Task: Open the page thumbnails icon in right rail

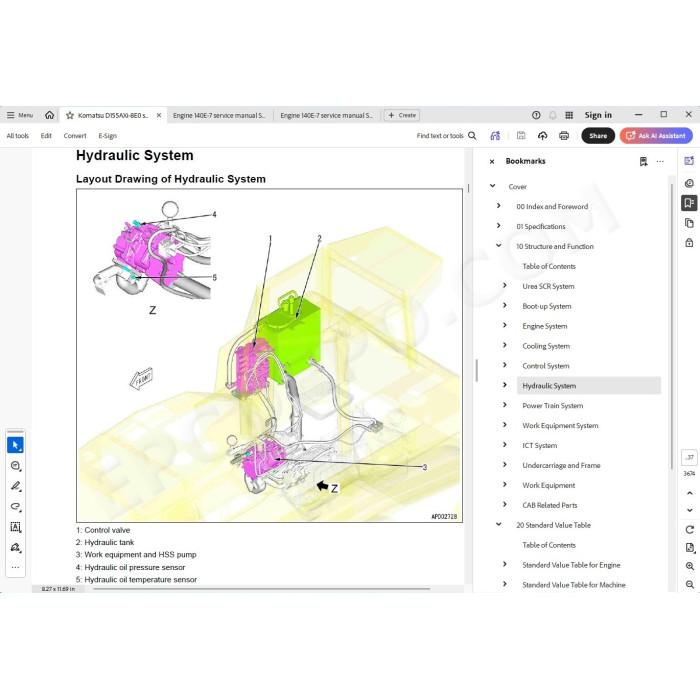Action: click(689, 223)
